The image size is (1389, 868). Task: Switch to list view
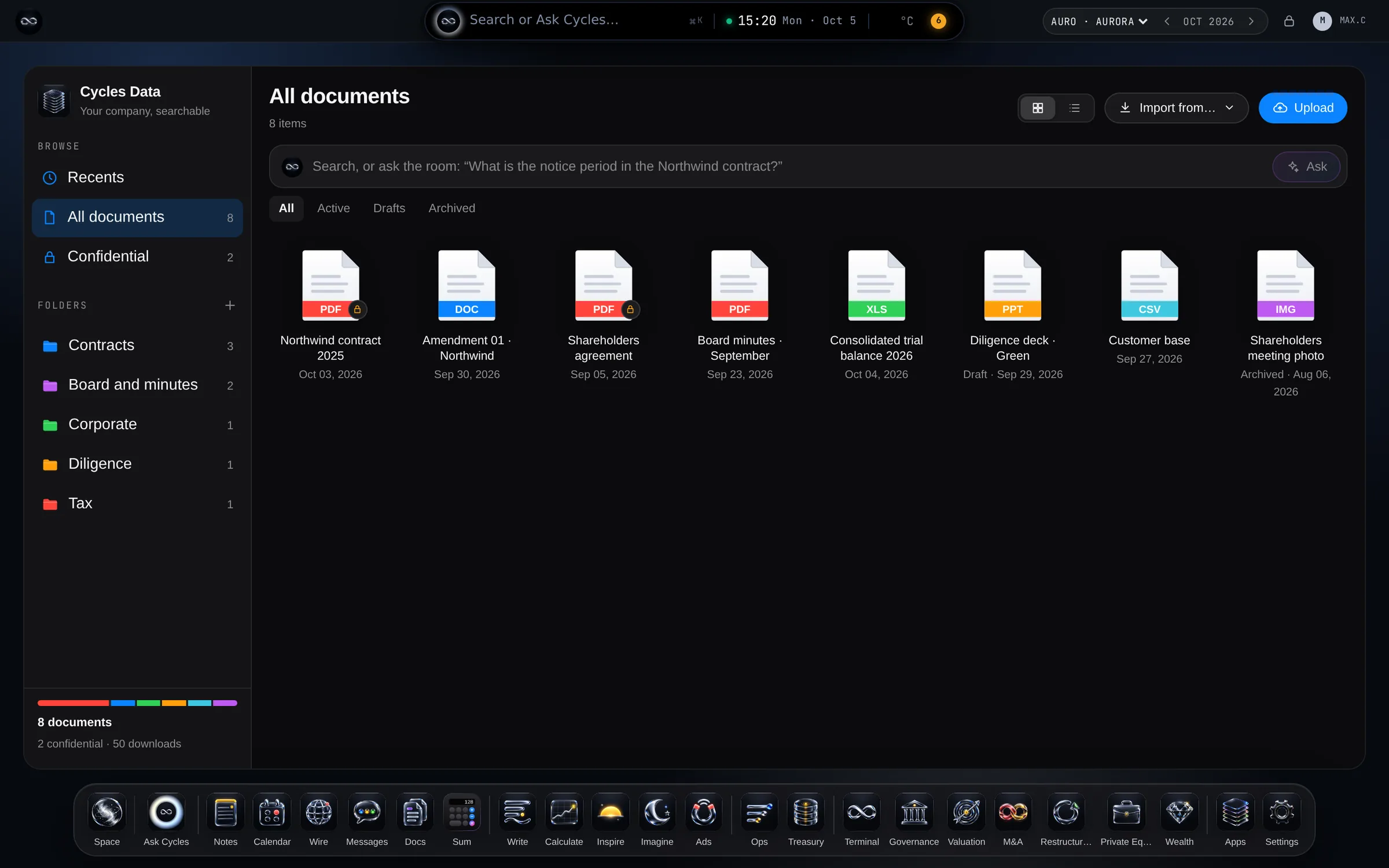coord(1074,108)
